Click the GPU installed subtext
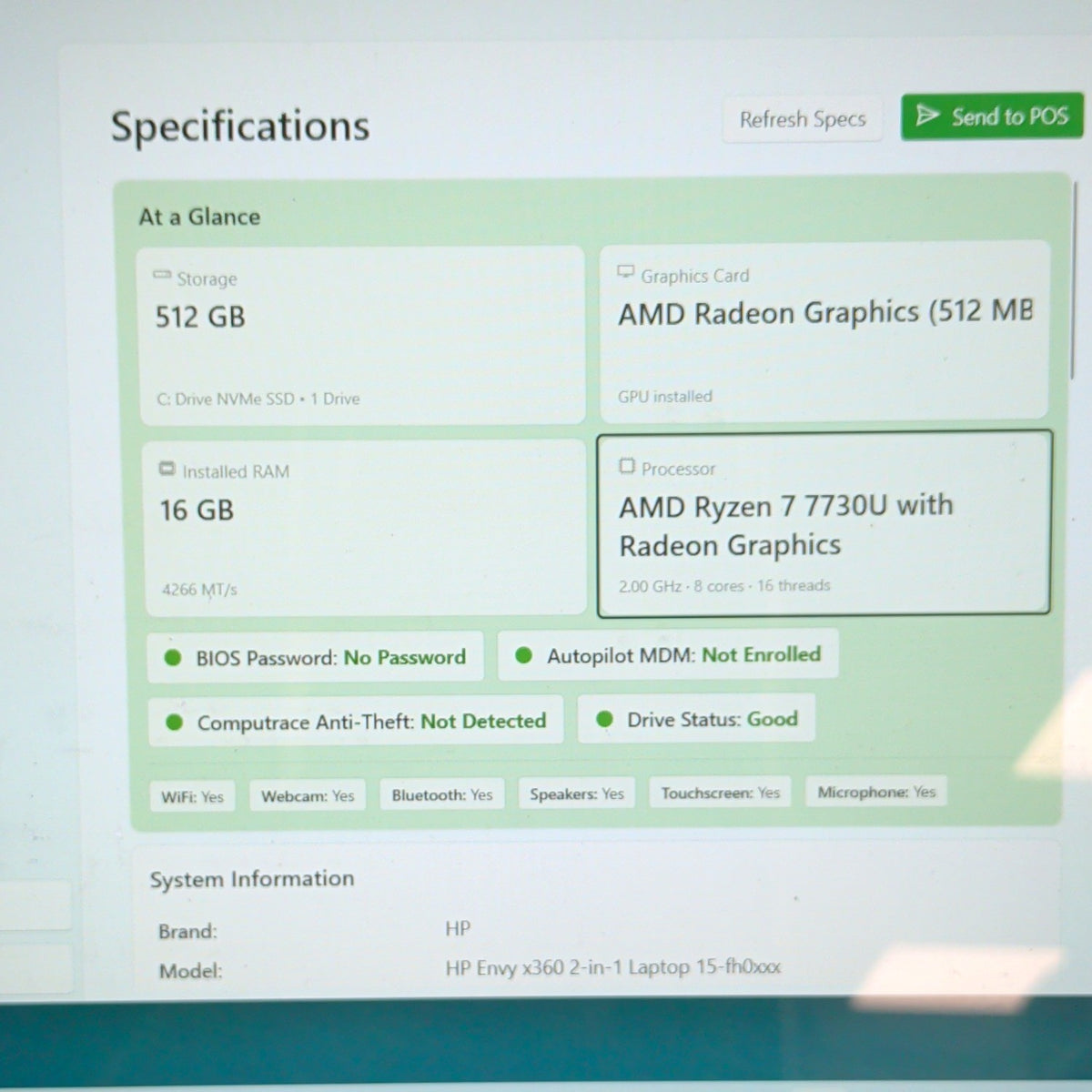The height and width of the screenshot is (1092, 1092). click(665, 396)
